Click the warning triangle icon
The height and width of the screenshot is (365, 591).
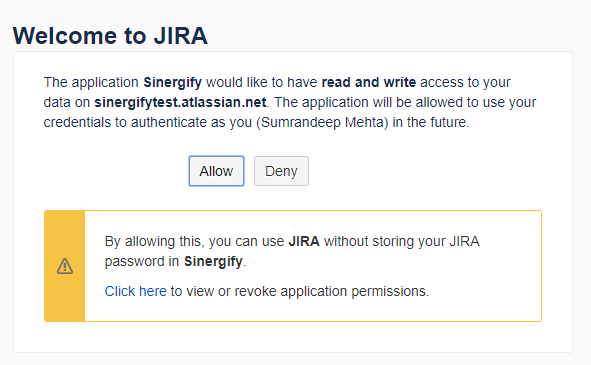click(65, 266)
